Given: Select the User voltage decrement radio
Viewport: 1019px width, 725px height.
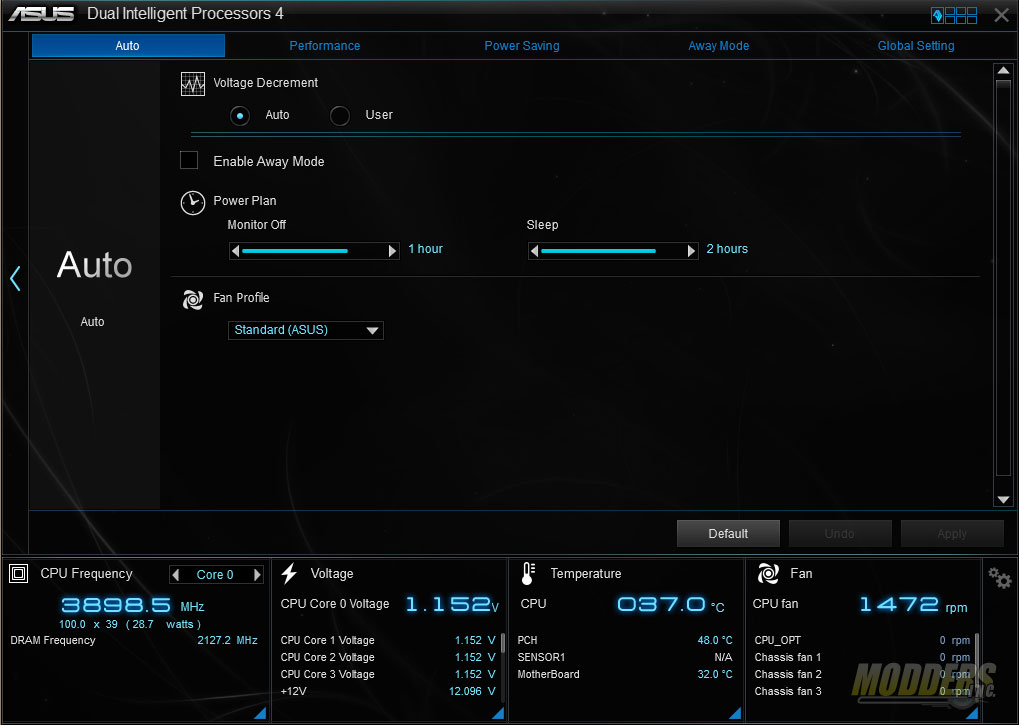Looking at the screenshot, I should pyautogui.click(x=339, y=116).
